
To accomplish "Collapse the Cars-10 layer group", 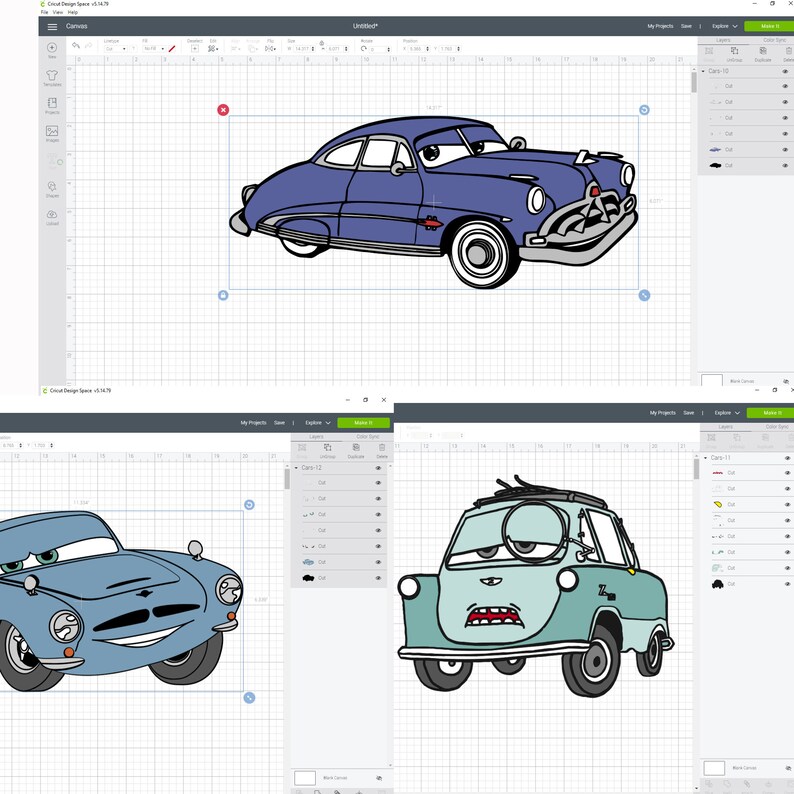I will click(x=703, y=71).
